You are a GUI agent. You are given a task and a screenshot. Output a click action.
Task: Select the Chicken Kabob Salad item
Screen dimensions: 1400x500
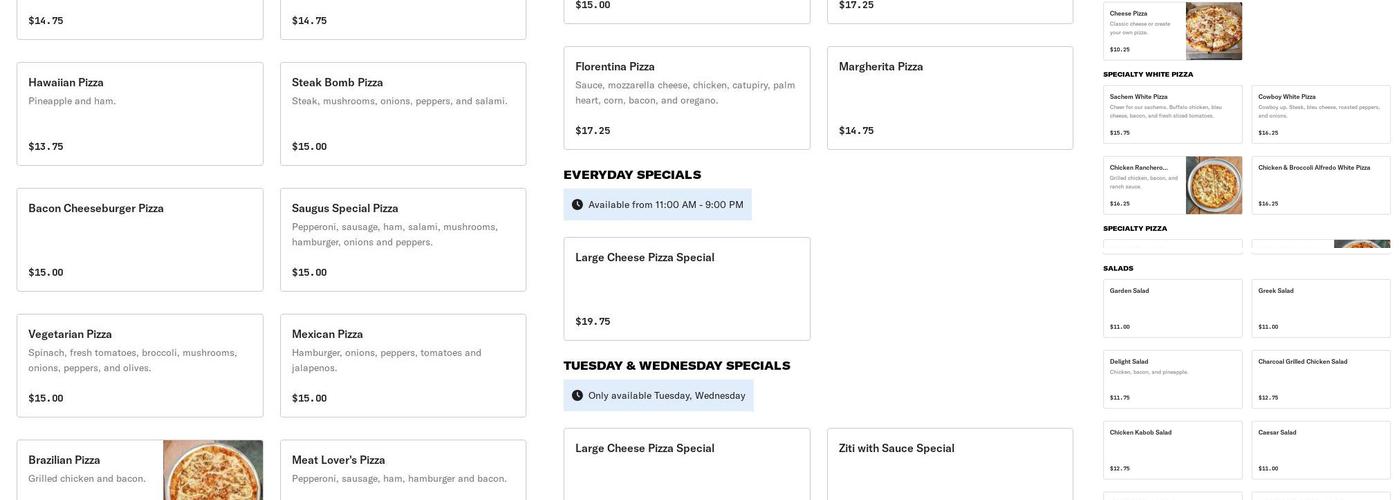[1172, 450]
